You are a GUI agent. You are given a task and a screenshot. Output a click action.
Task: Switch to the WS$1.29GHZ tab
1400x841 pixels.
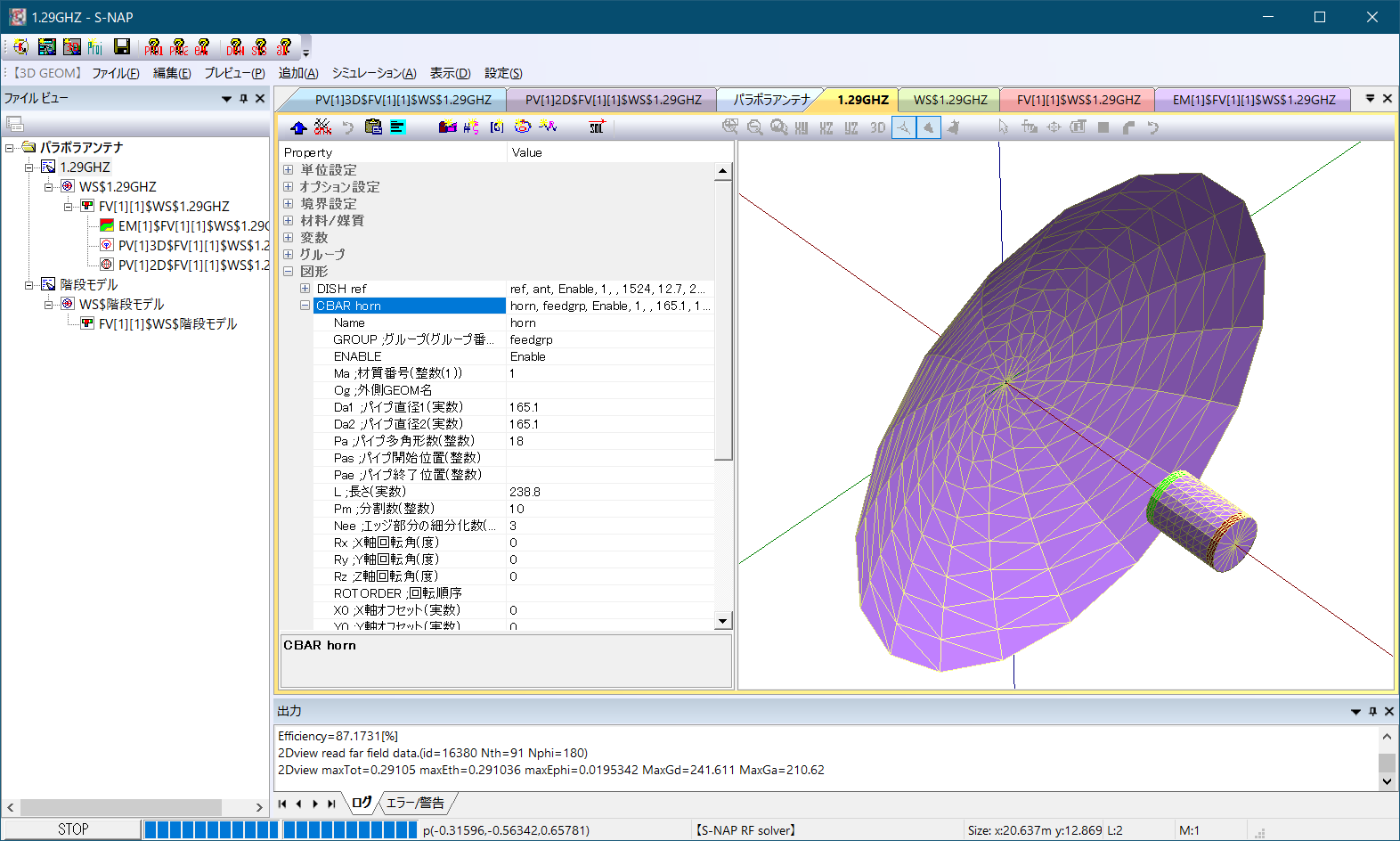point(950,100)
